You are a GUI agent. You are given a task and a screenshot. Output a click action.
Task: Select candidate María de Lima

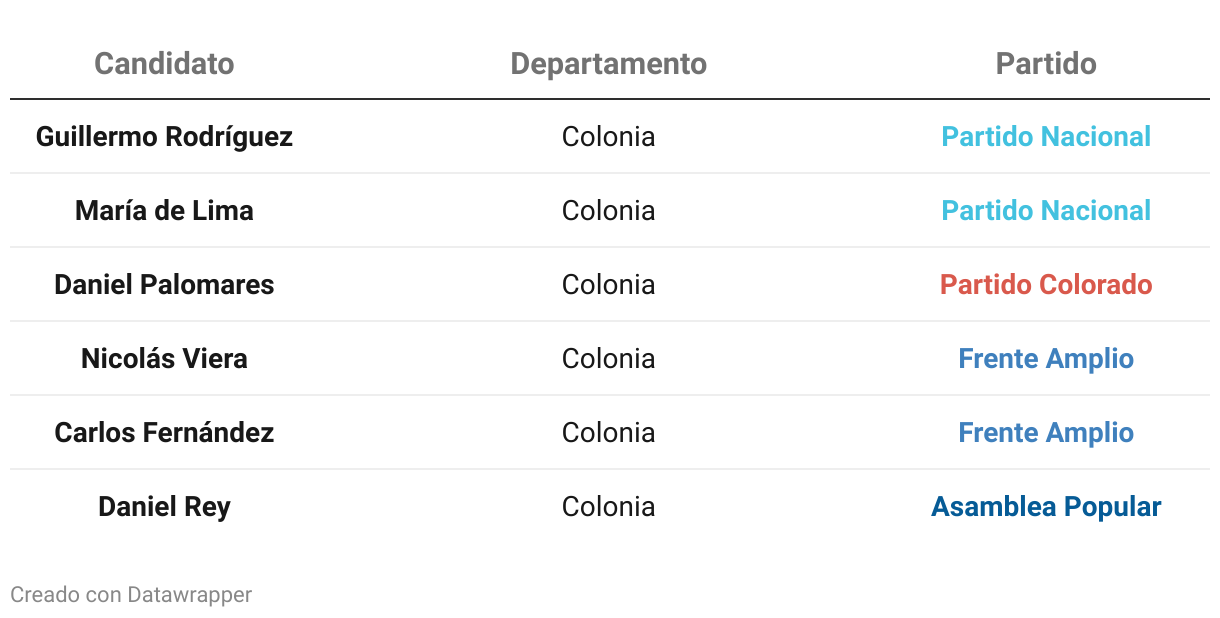164,211
